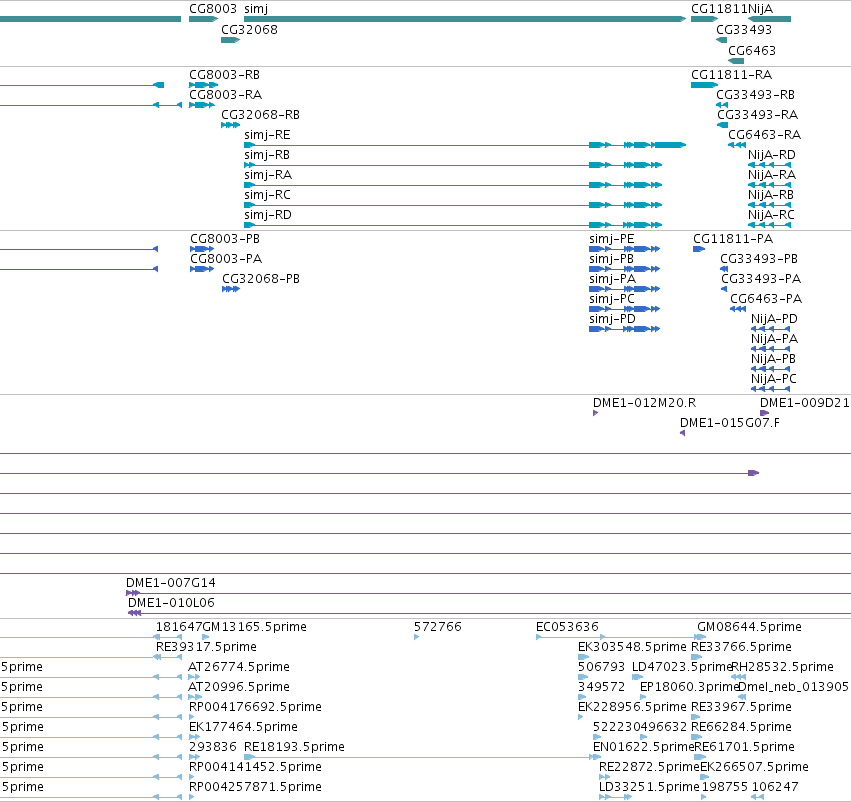Click the EK228956.5prime EST label
This screenshot has height=802, width=851.
coord(632,708)
